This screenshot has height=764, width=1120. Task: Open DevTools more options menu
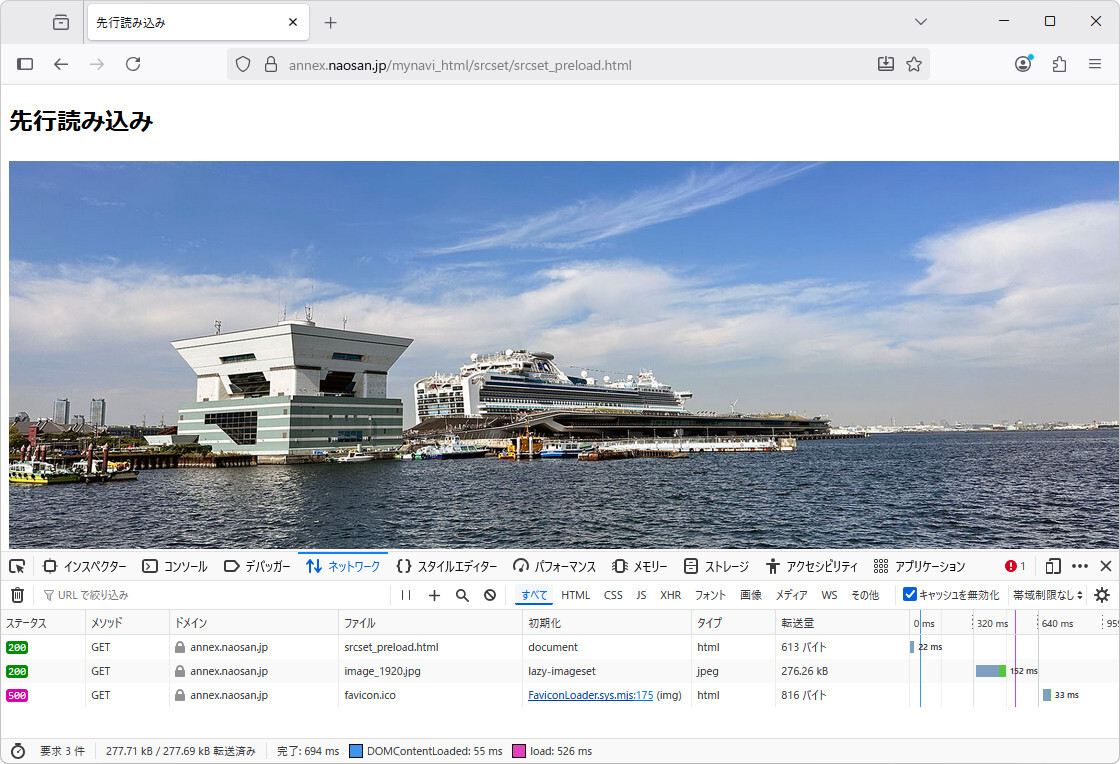[1080, 566]
